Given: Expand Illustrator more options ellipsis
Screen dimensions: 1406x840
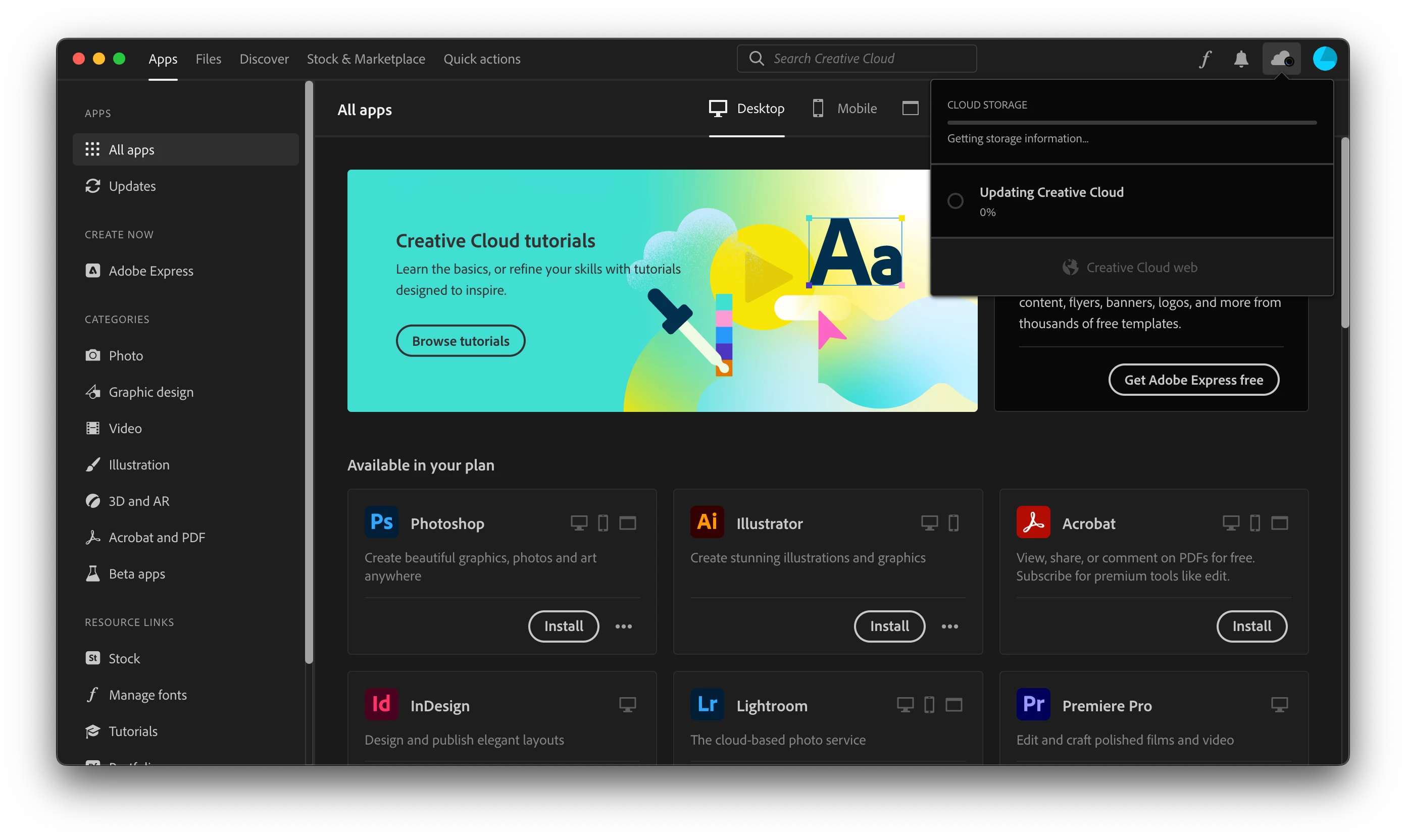Looking at the screenshot, I should (x=949, y=626).
